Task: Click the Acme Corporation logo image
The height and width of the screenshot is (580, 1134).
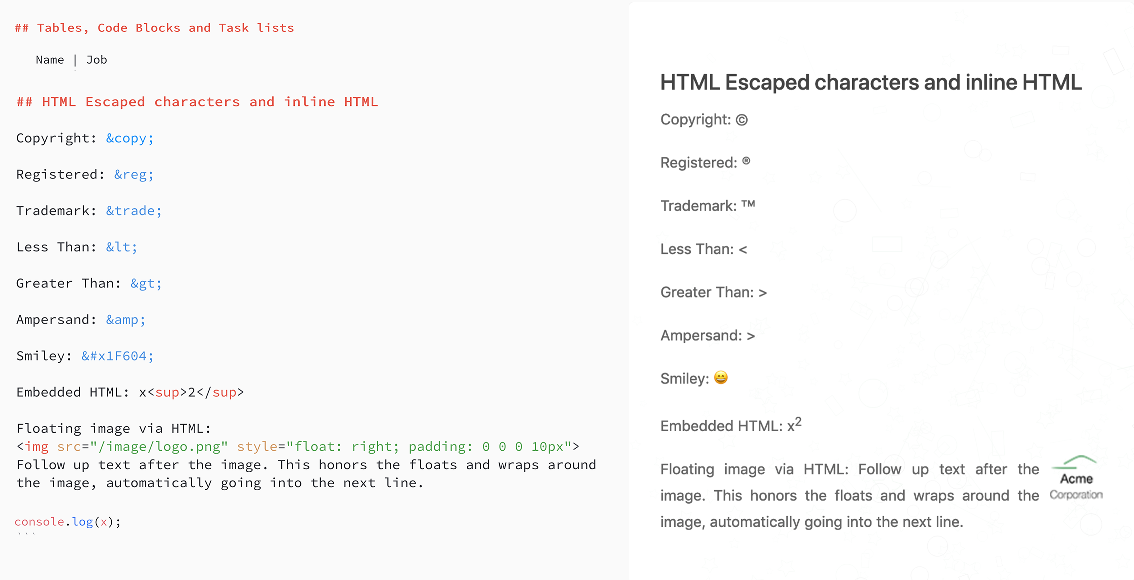Action: point(1076,478)
